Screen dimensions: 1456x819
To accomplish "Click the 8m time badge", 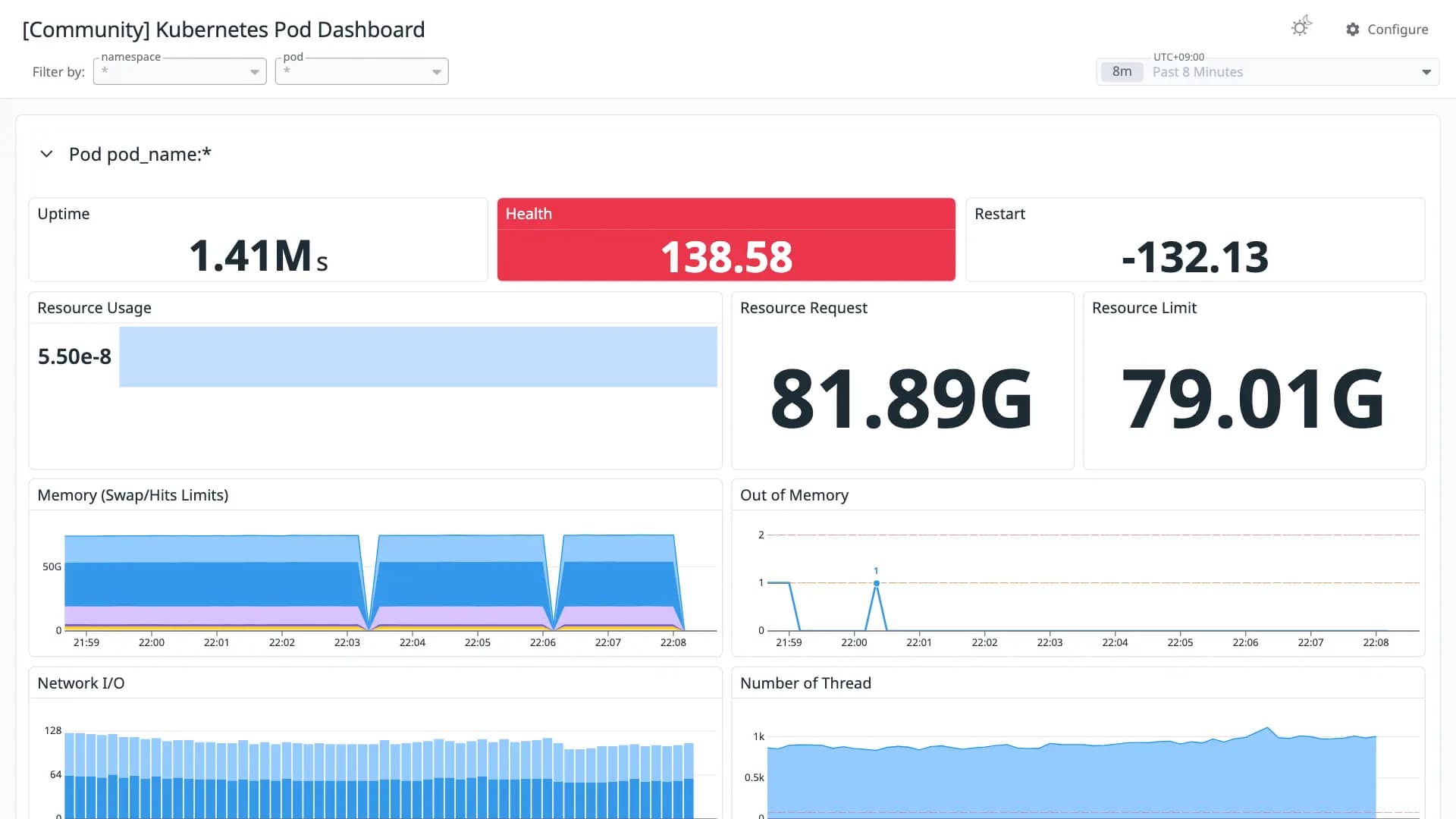I will pyautogui.click(x=1122, y=71).
